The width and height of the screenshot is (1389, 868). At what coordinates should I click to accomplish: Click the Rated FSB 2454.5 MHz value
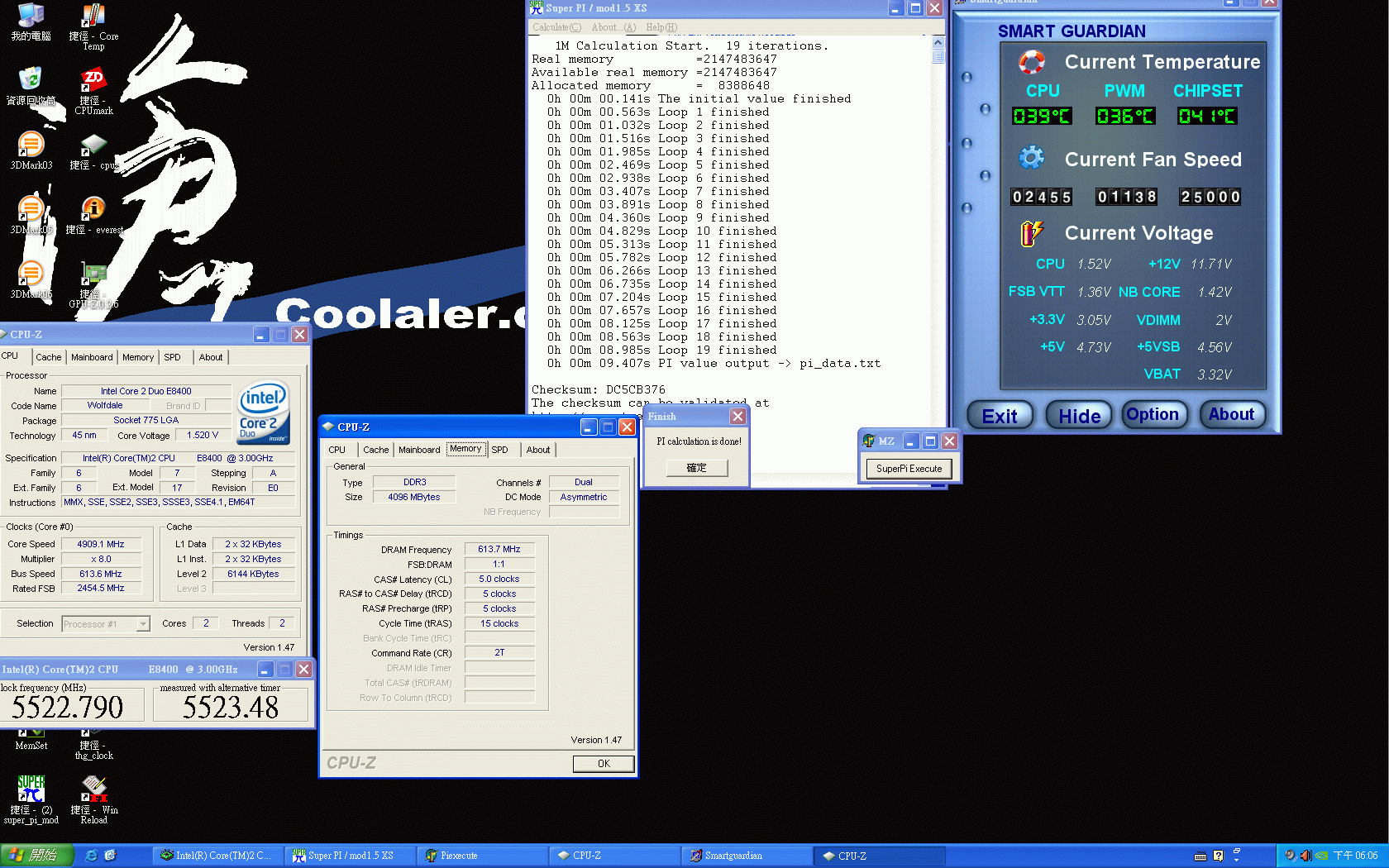101,589
